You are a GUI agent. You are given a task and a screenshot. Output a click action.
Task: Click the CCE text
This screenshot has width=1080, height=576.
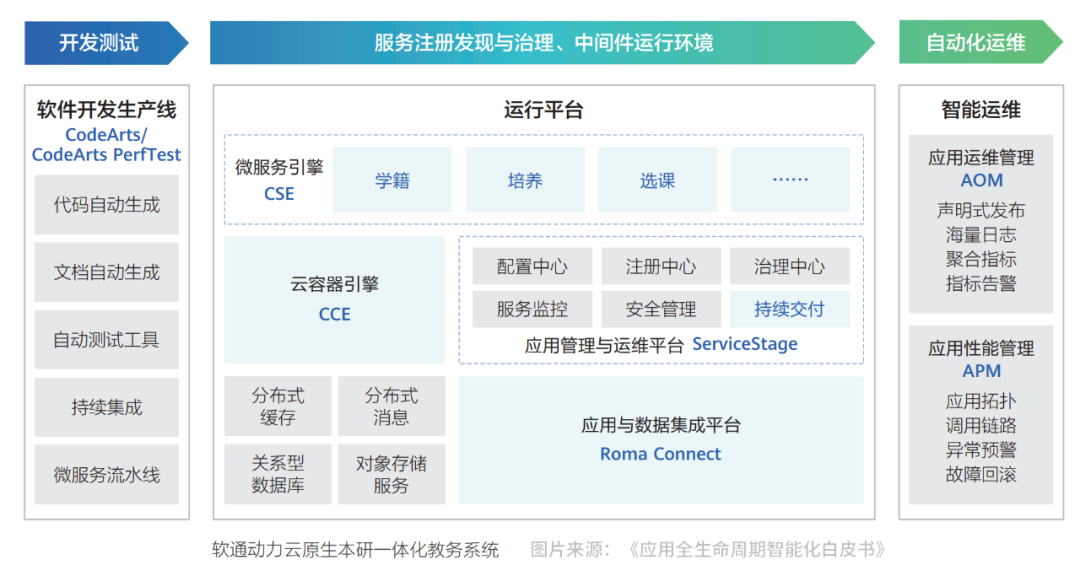(335, 314)
